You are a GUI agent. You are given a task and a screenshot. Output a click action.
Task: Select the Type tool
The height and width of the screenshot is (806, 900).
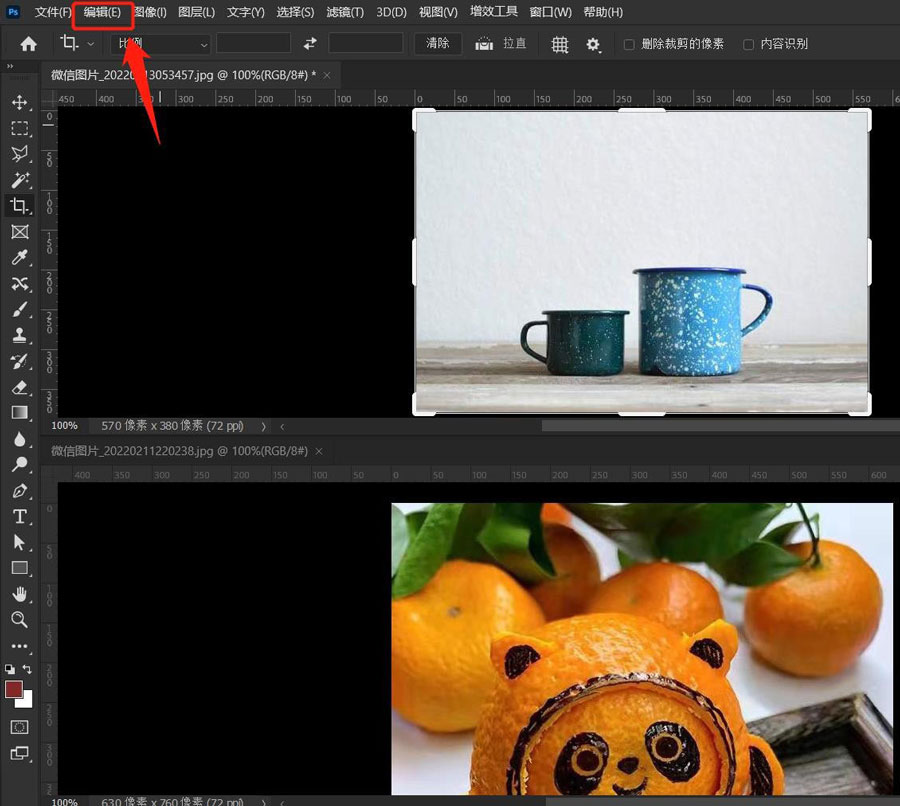(x=20, y=517)
